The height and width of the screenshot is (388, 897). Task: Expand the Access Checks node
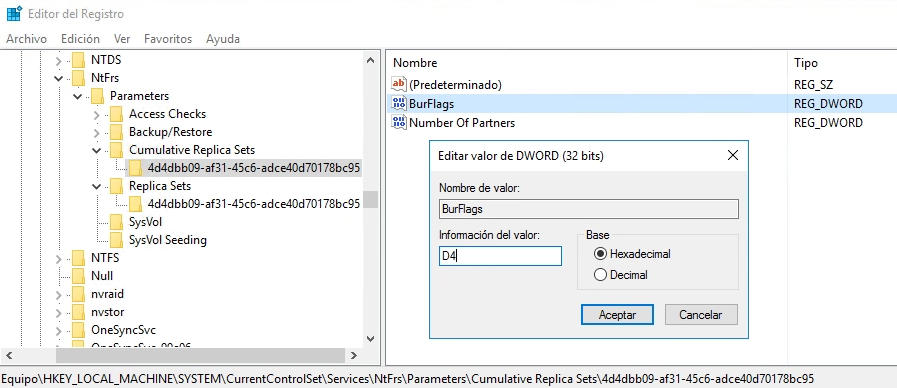pos(97,114)
